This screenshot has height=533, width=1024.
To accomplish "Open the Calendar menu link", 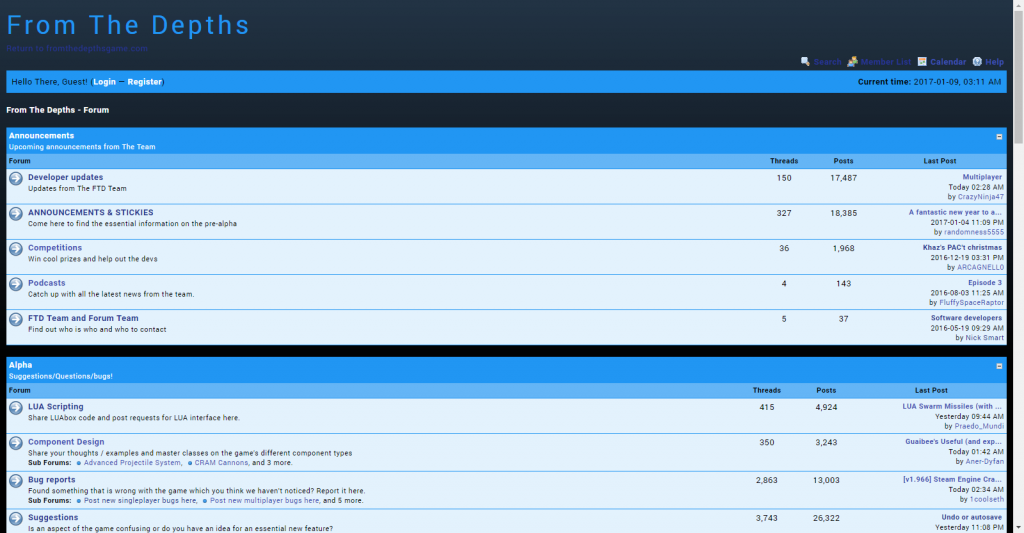I will pyautogui.click(x=948, y=62).
